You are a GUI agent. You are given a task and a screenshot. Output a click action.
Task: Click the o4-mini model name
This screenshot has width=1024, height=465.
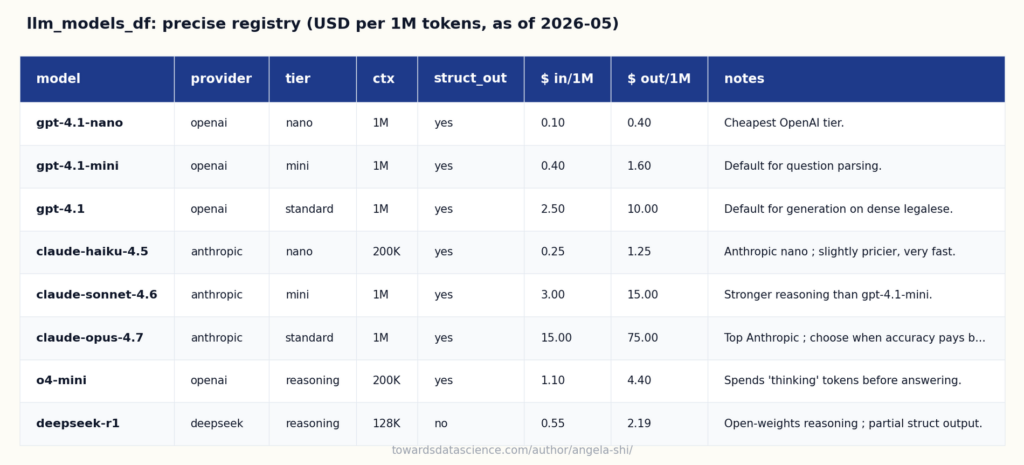point(61,381)
